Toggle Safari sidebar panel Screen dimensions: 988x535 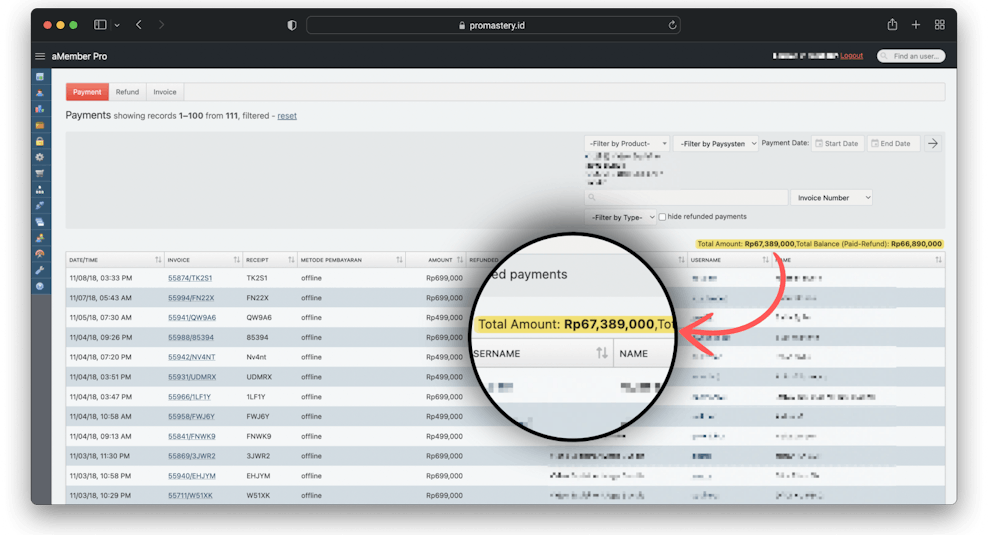tap(100, 25)
